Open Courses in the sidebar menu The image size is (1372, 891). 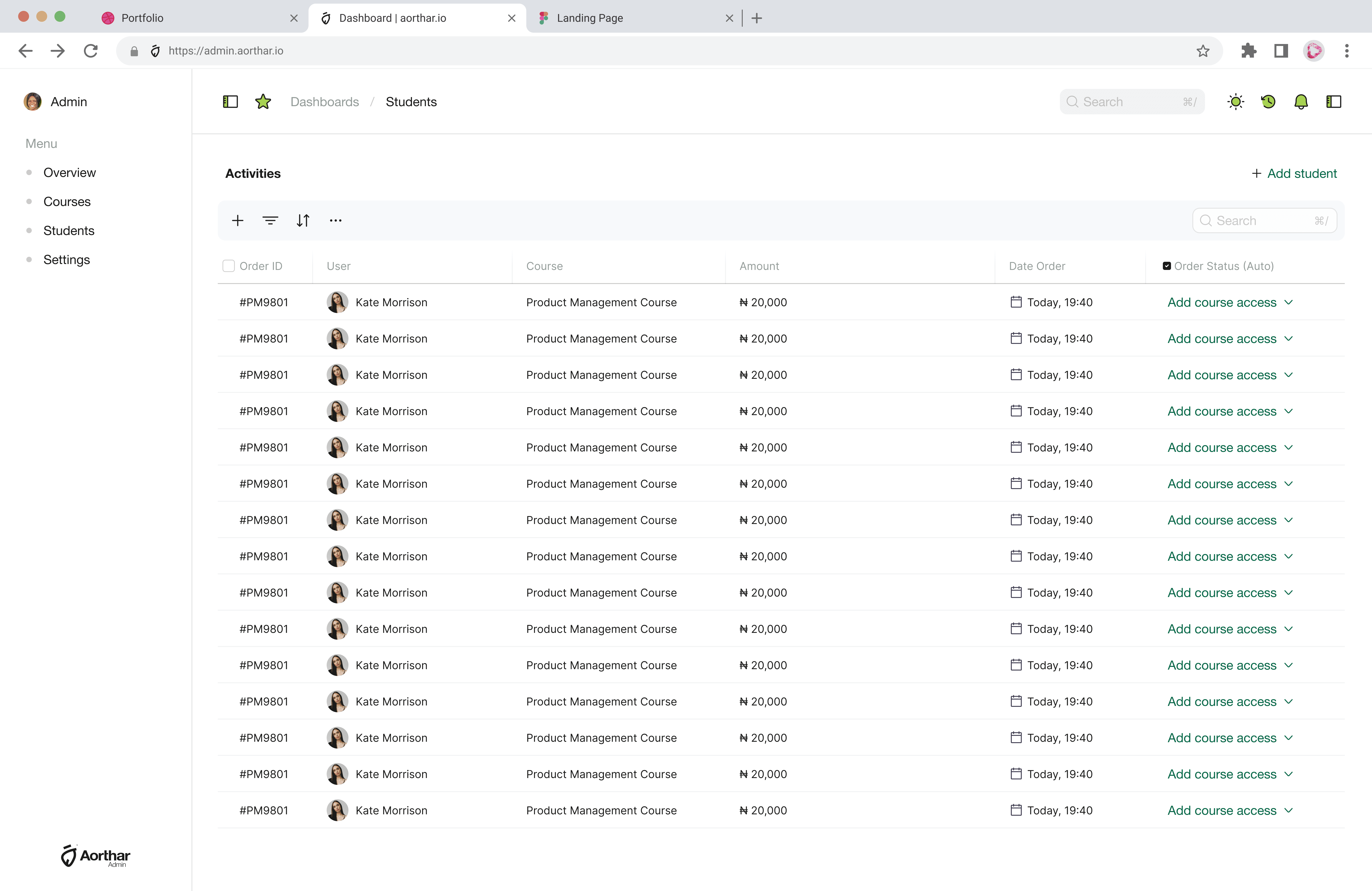tap(67, 202)
